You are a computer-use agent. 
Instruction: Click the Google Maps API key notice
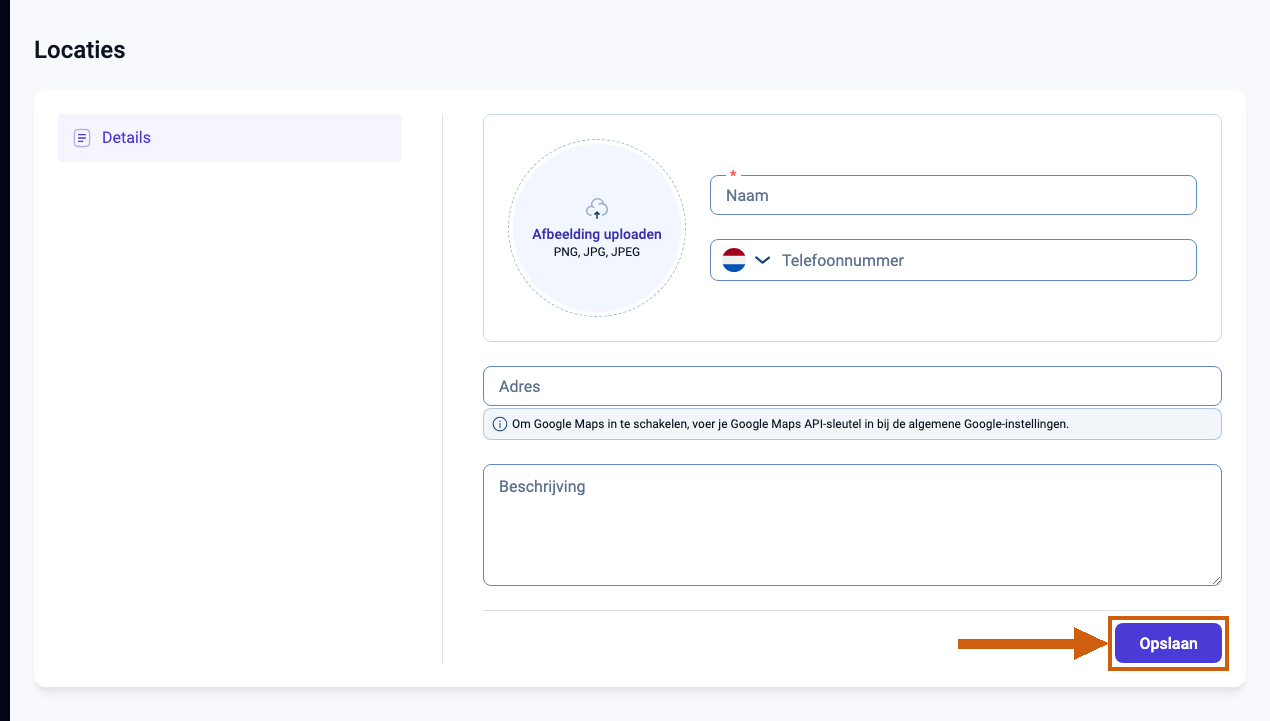pos(852,424)
